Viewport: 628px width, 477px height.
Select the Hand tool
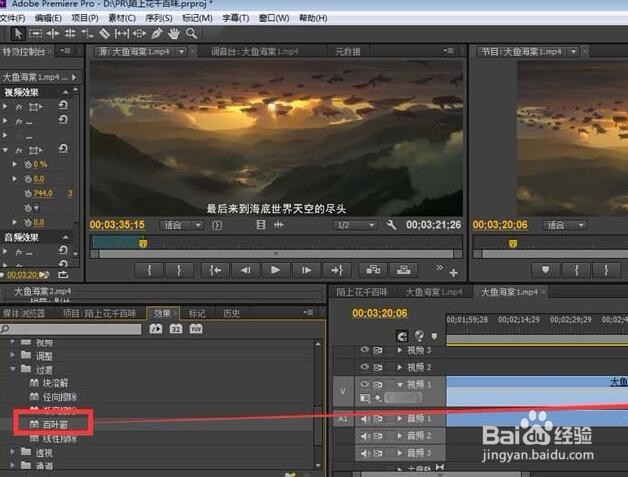pos(174,34)
